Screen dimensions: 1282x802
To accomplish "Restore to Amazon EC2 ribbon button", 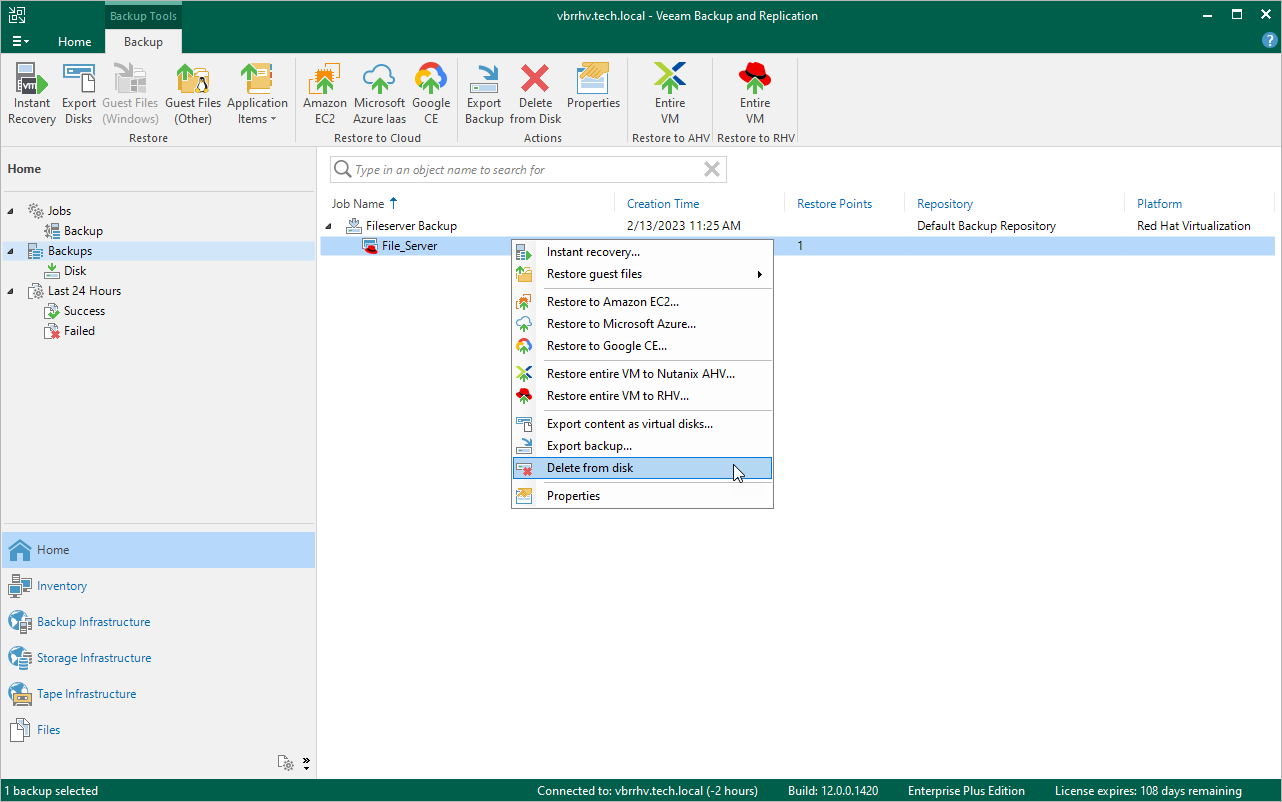I will coord(325,94).
